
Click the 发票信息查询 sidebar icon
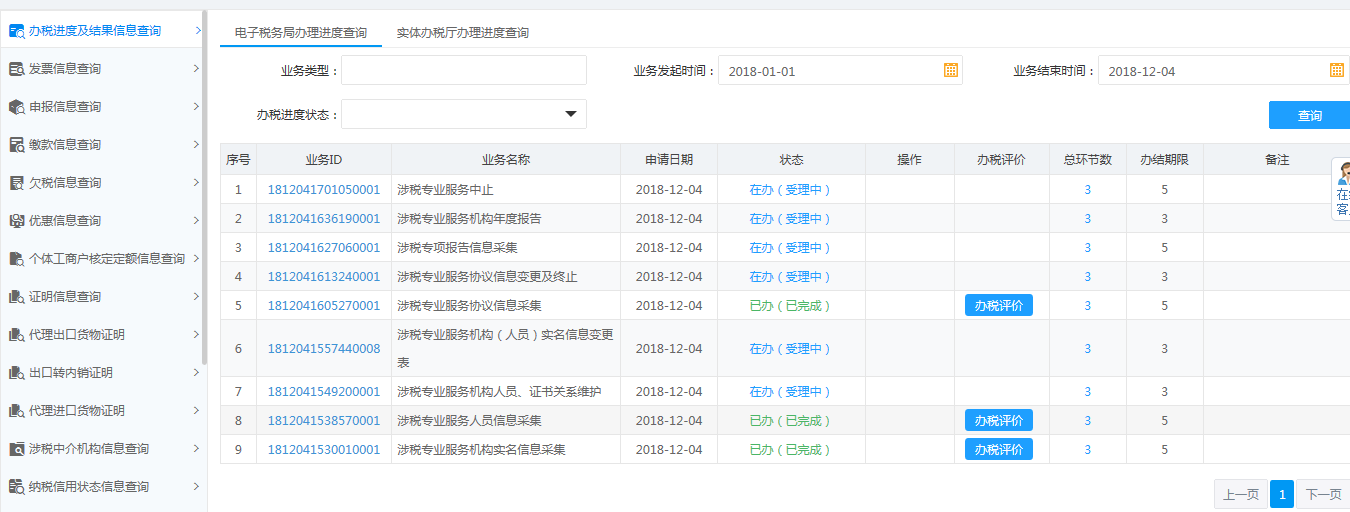[17, 69]
